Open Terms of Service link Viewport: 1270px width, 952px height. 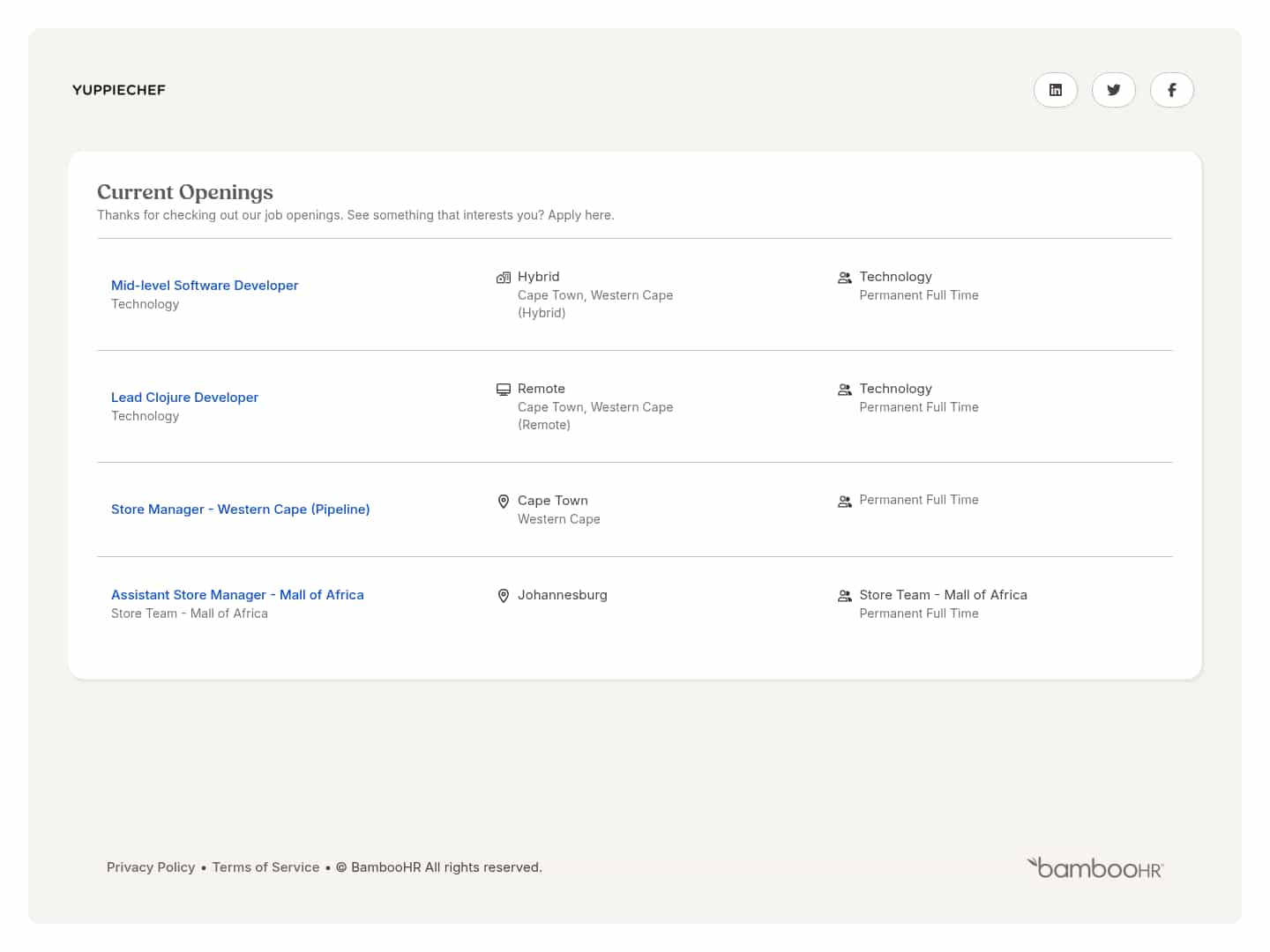click(x=265, y=867)
